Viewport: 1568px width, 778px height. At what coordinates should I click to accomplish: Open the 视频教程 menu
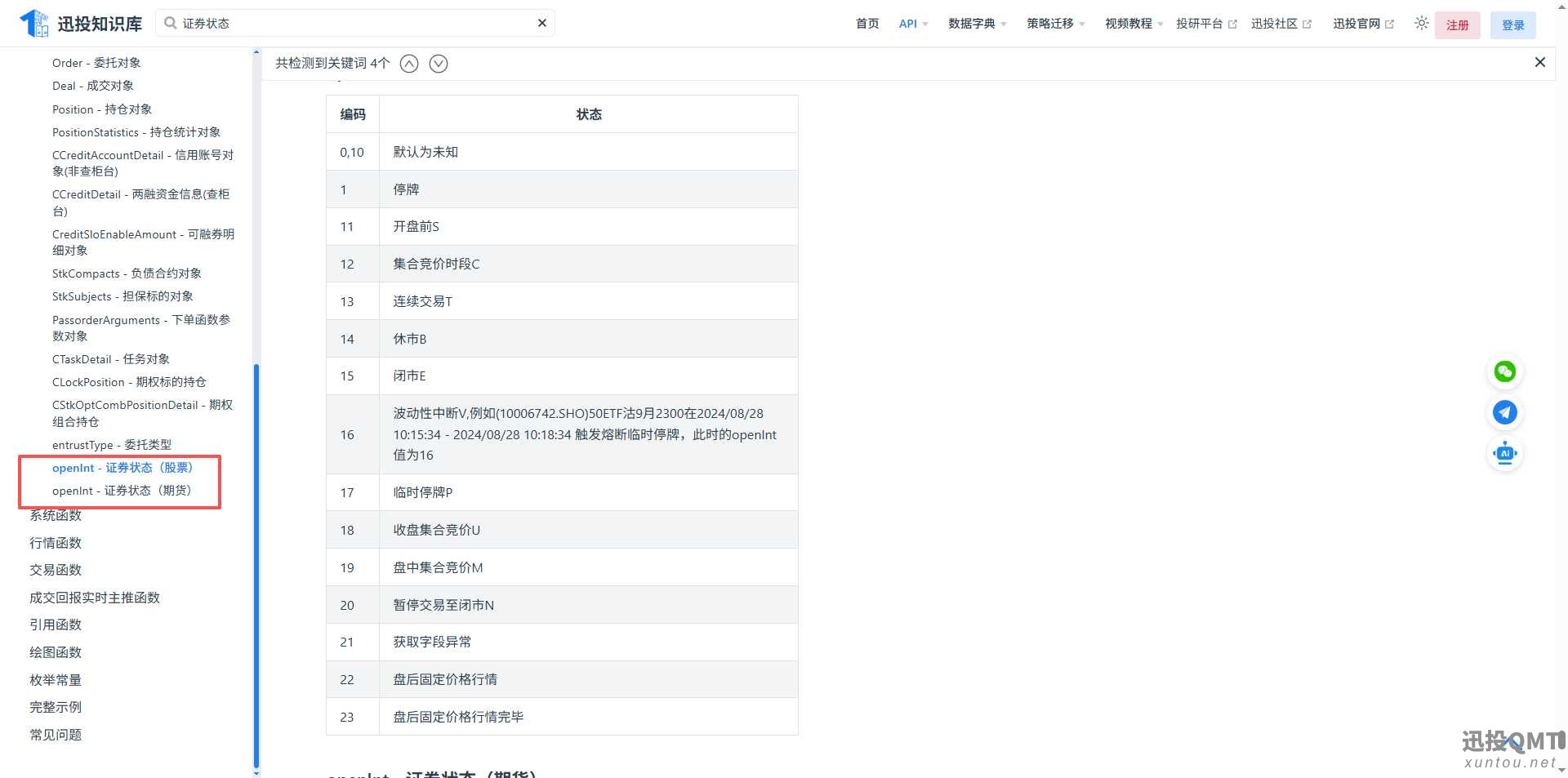pyautogui.click(x=1134, y=24)
